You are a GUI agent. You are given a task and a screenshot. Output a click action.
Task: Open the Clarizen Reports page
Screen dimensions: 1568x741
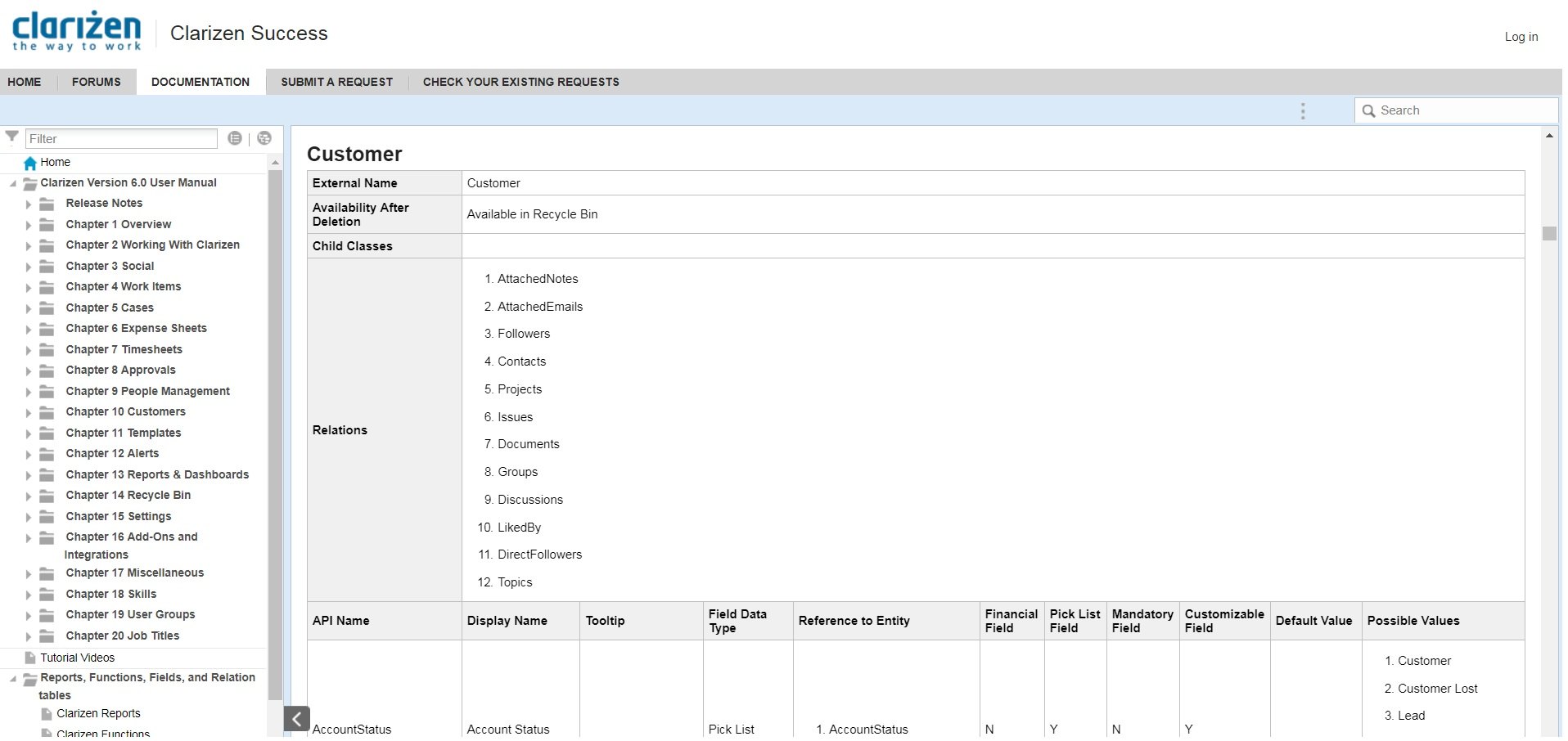pos(98,713)
